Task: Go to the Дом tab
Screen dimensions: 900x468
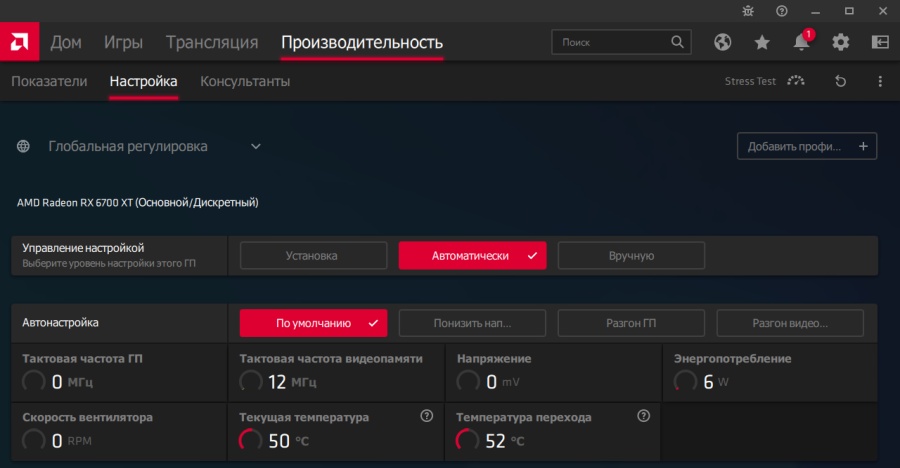Action: click(66, 42)
